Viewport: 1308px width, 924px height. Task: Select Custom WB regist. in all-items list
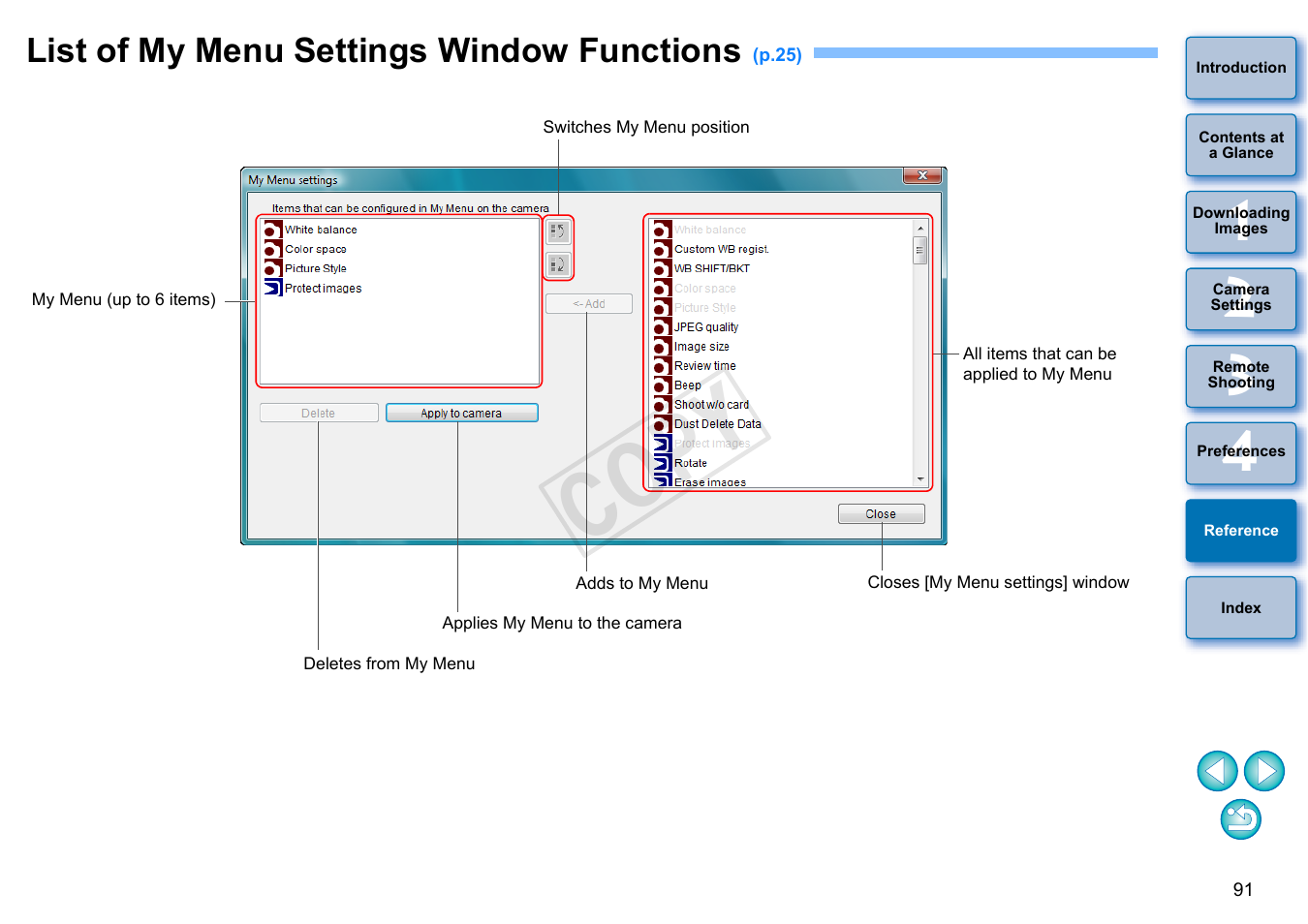coord(722,249)
